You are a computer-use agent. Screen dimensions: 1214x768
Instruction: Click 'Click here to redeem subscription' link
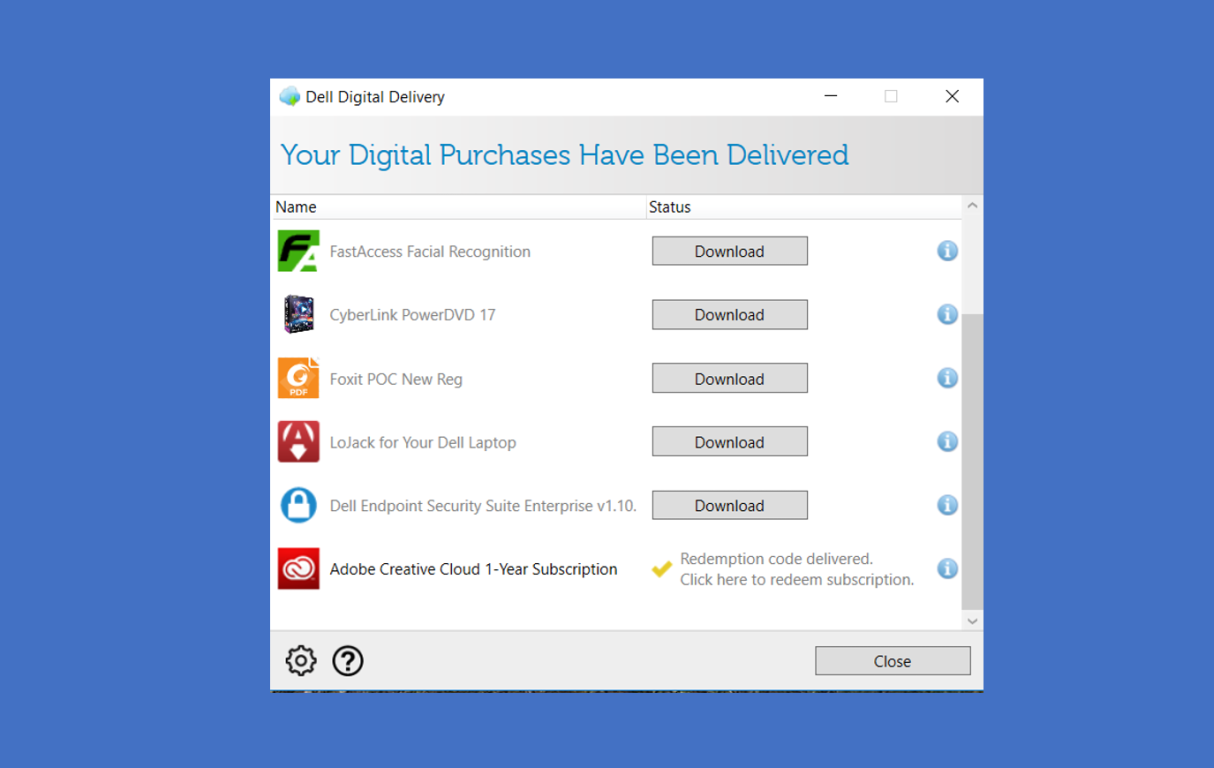(797, 579)
